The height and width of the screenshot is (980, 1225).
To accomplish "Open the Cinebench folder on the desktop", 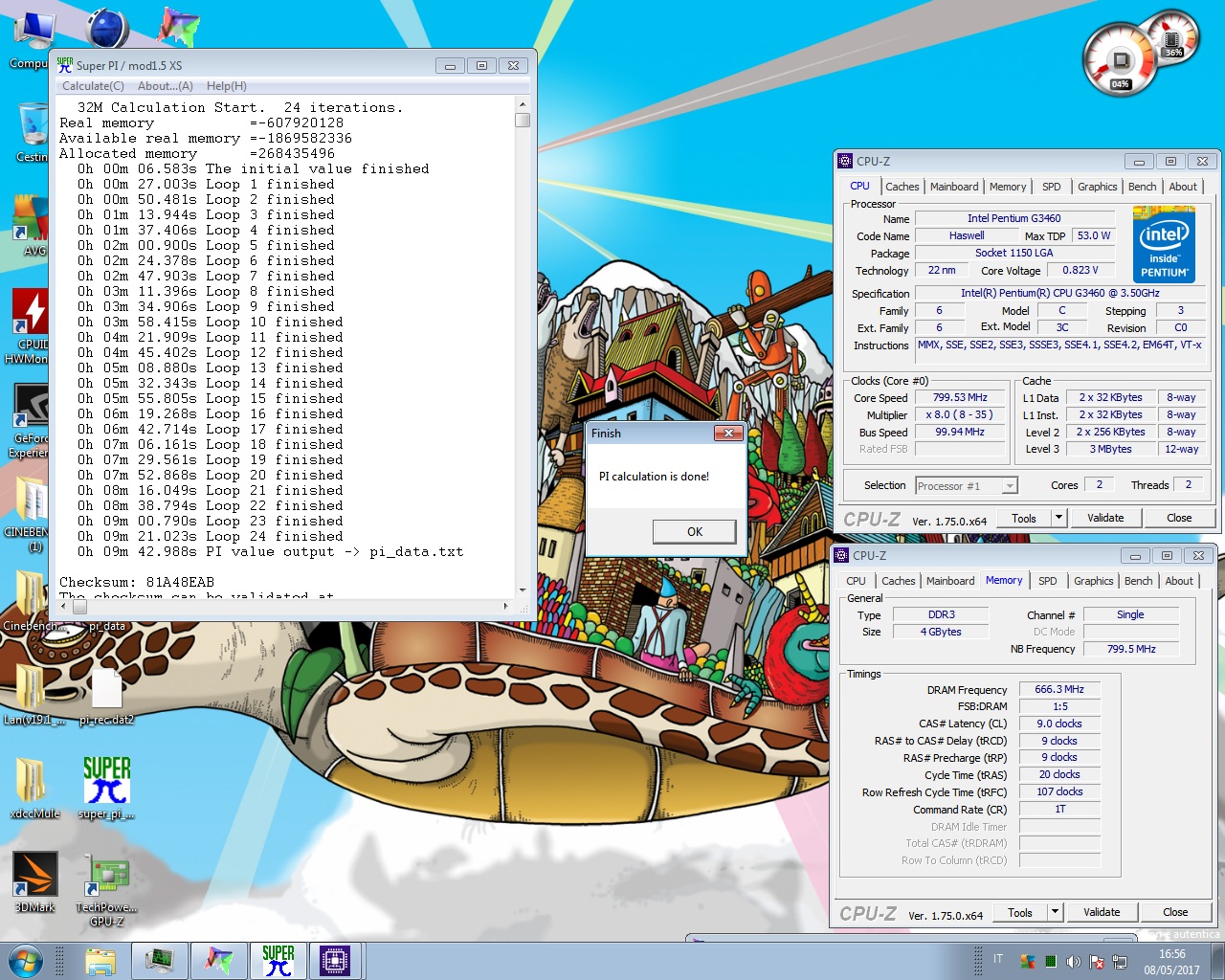I will point(31,601).
